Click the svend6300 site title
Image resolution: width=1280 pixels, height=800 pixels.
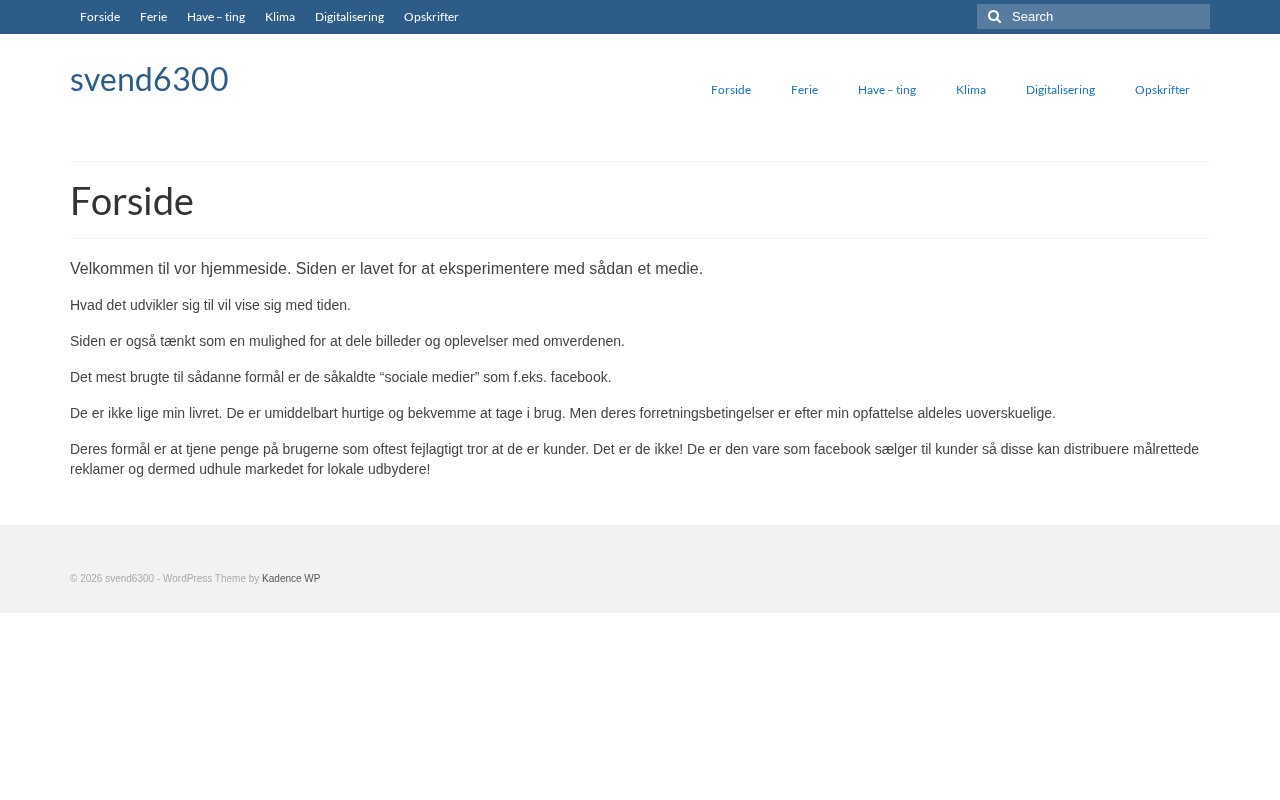coord(149,79)
